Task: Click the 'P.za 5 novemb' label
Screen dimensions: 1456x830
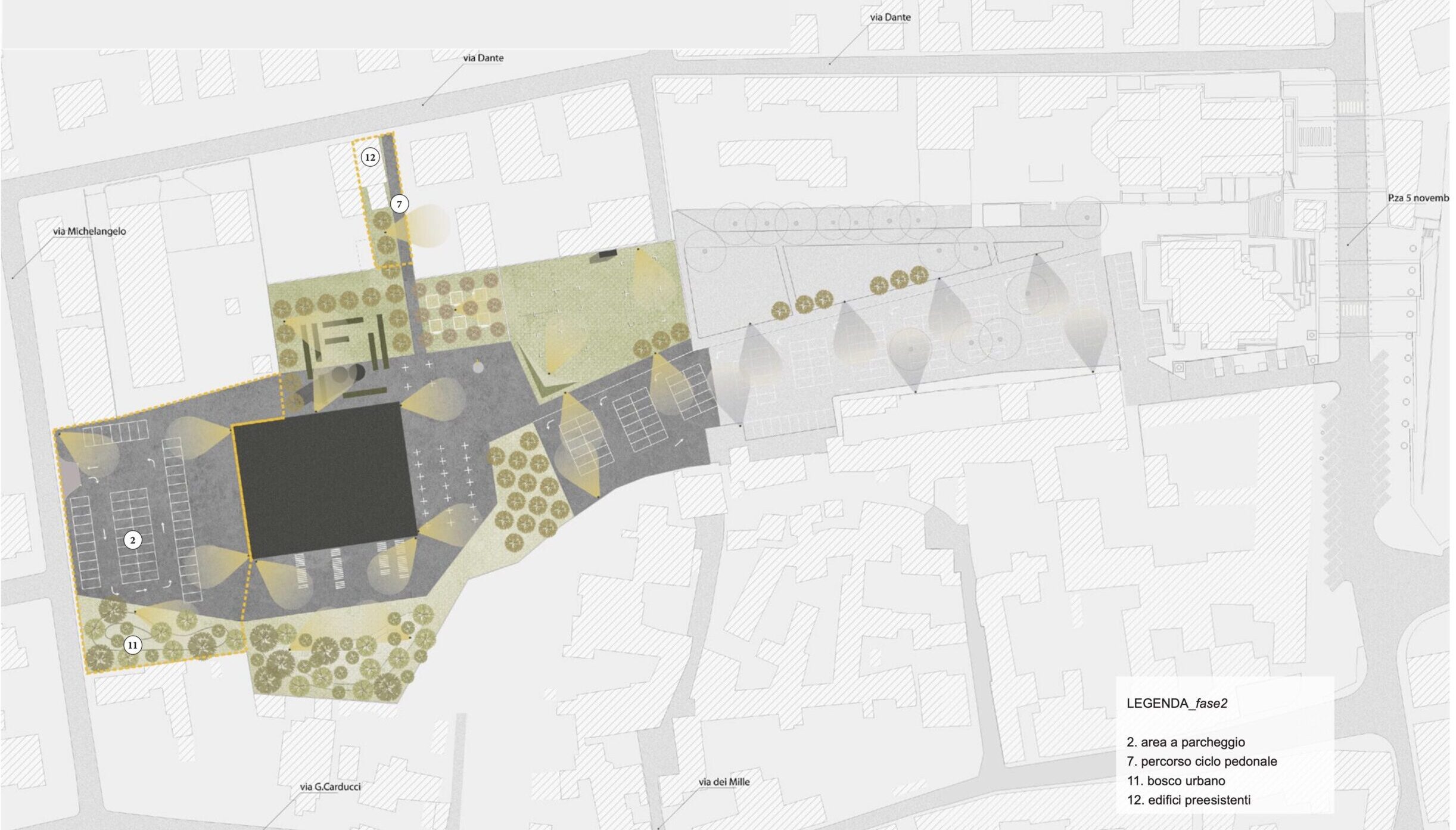Action: [x=1418, y=198]
